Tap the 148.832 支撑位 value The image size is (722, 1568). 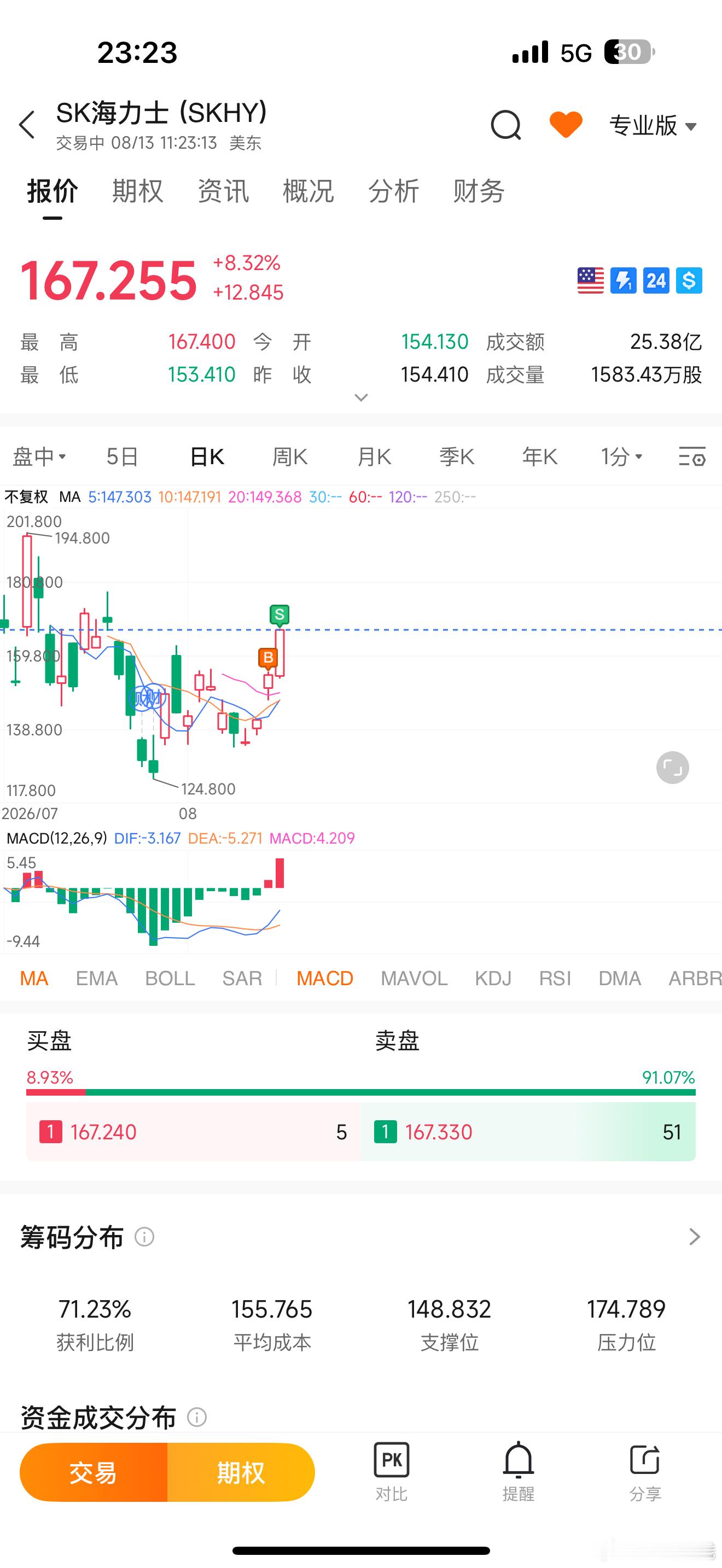pos(449,1309)
